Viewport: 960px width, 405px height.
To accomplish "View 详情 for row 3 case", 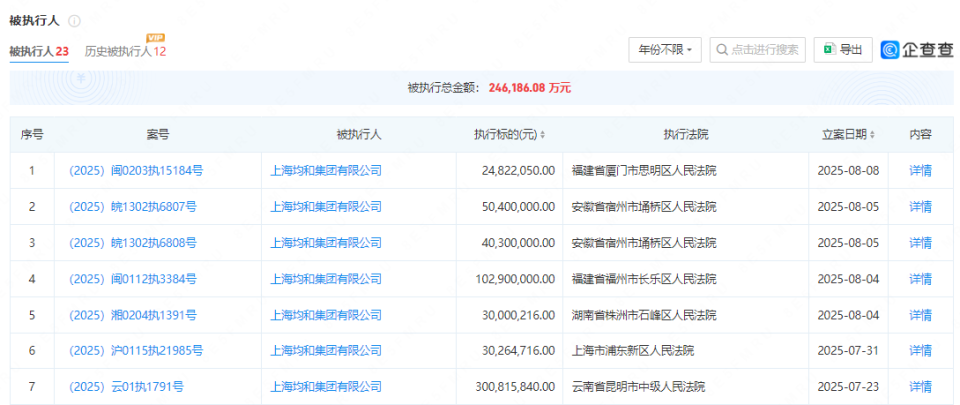I will pyautogui.click(x=920, y=243).
